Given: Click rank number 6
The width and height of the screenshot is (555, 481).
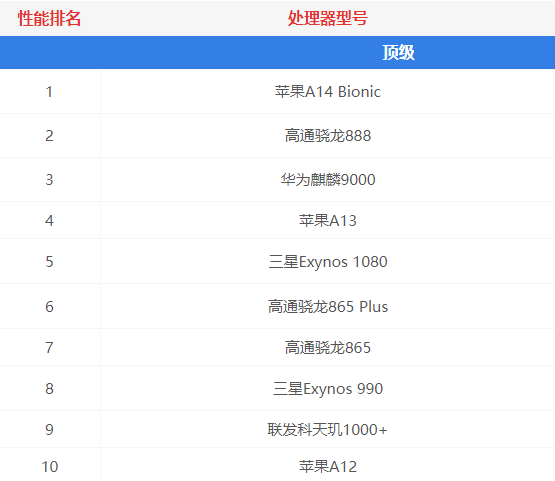Looking at the screenshot, I should pos(49,307).
